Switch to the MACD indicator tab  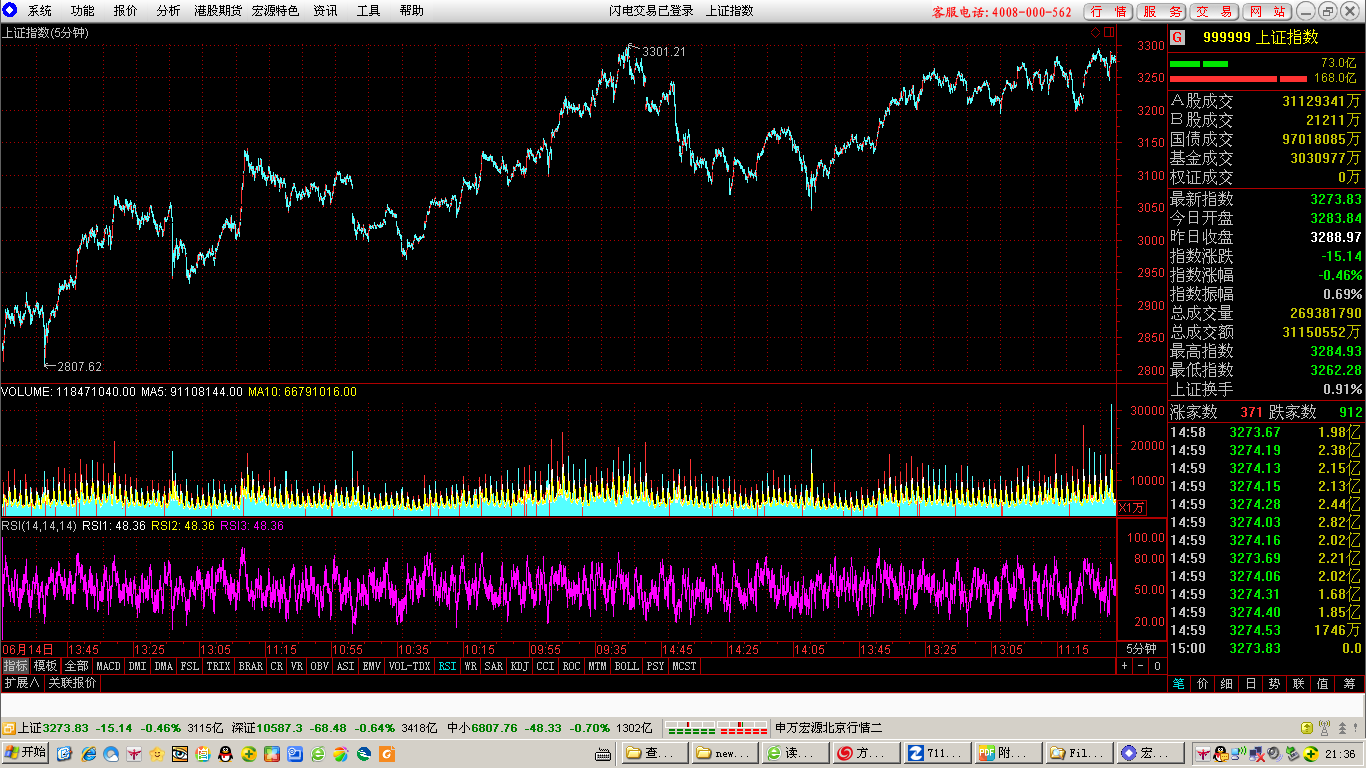(x=108, y=666)
